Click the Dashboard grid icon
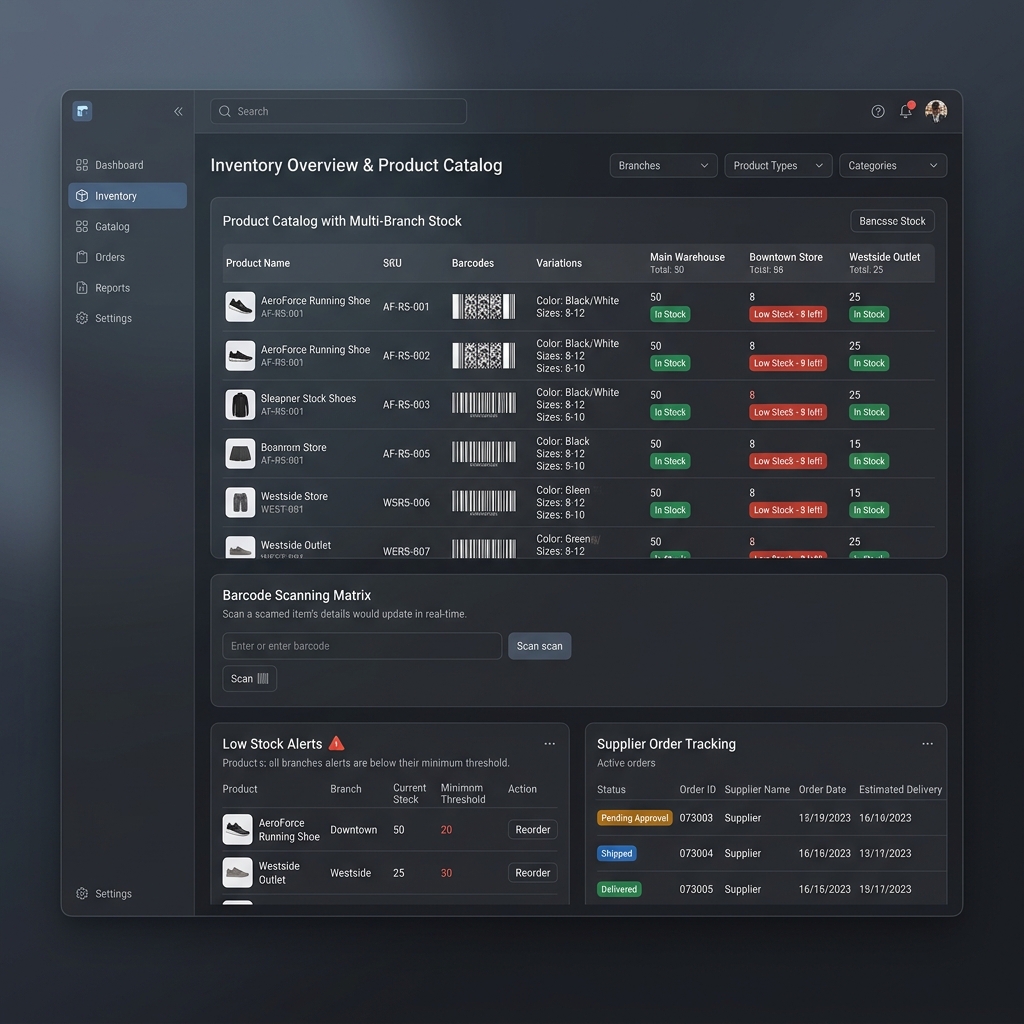 pyautogui.click(x=82, y=165)
